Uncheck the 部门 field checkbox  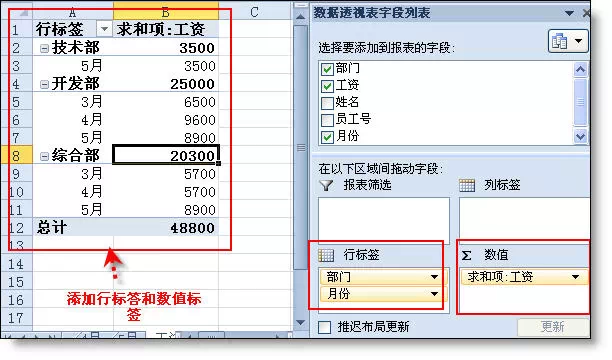[x=327, y=69]
